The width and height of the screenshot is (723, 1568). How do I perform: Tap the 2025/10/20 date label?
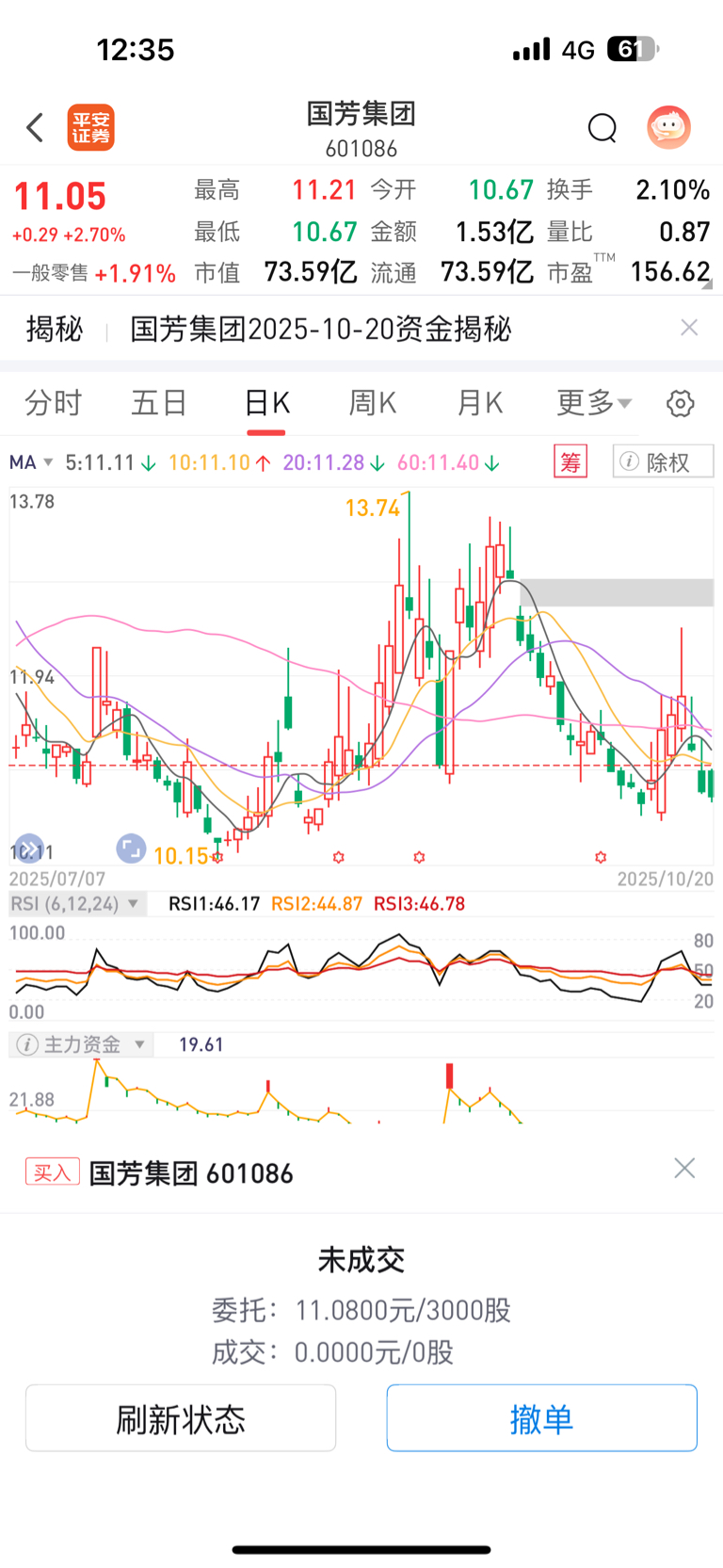665,879
